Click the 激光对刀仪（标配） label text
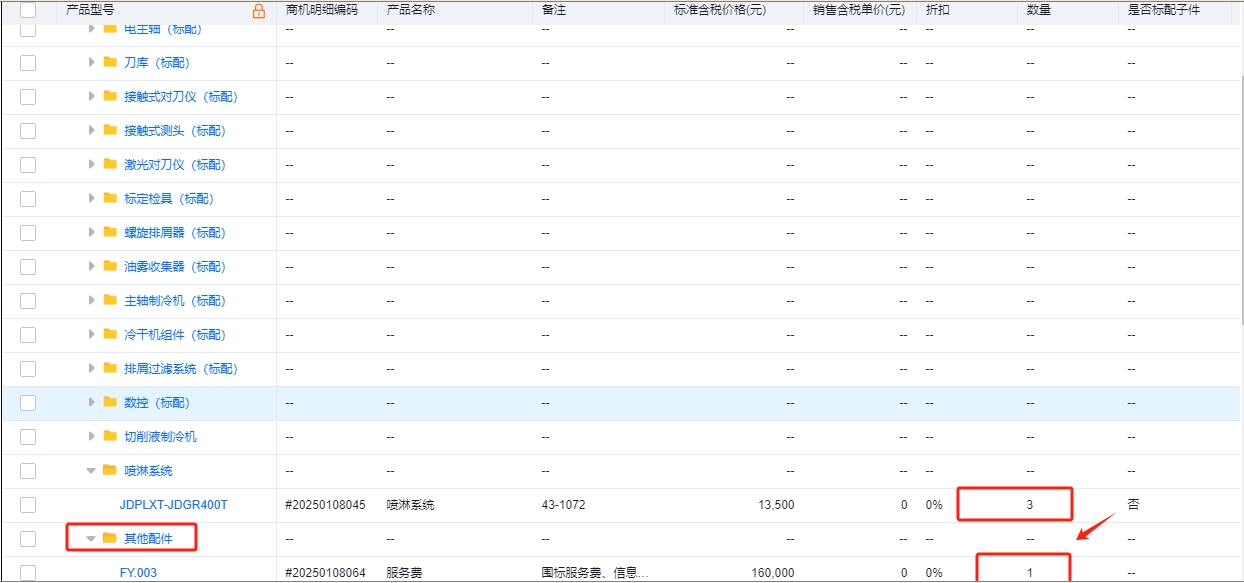The height and width of the screenshot is (583, 1244). 175,165
